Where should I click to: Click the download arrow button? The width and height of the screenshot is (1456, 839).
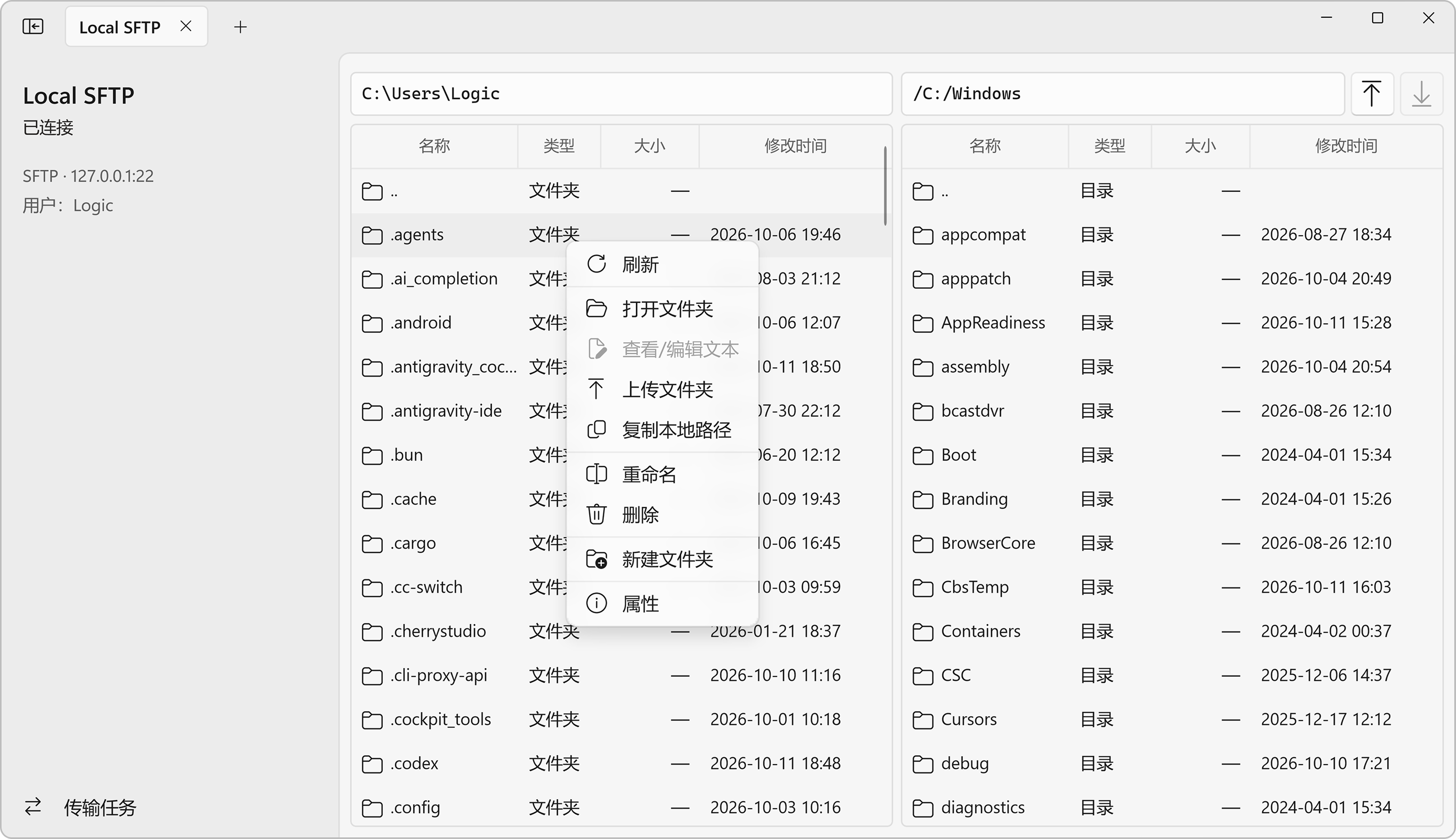(x=1421, y=94)
